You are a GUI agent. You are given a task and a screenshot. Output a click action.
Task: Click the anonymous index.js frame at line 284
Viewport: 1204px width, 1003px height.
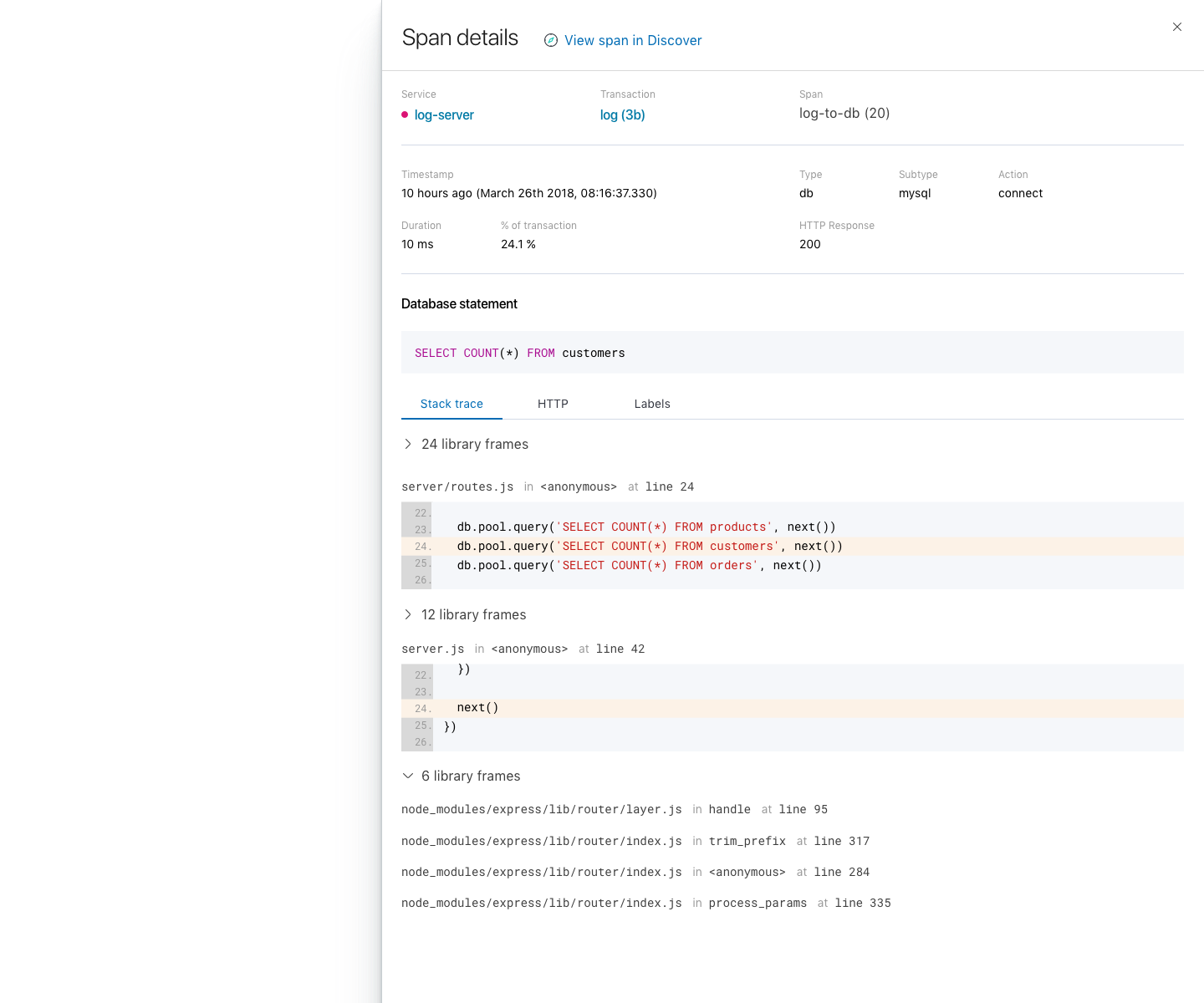pyautogui.click(x=635, y=872)
